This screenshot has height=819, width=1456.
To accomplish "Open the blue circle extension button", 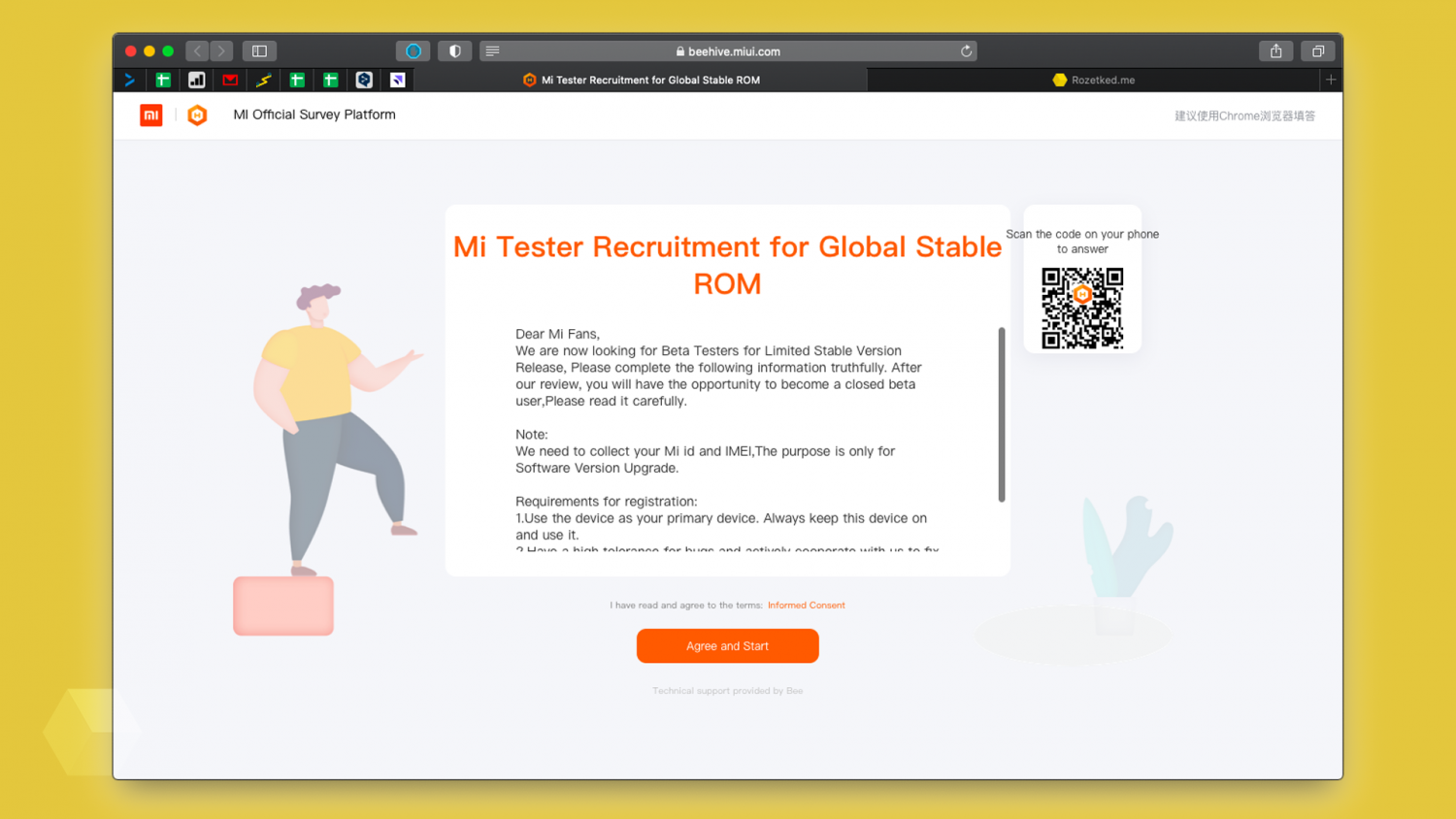I will [413, 50].
